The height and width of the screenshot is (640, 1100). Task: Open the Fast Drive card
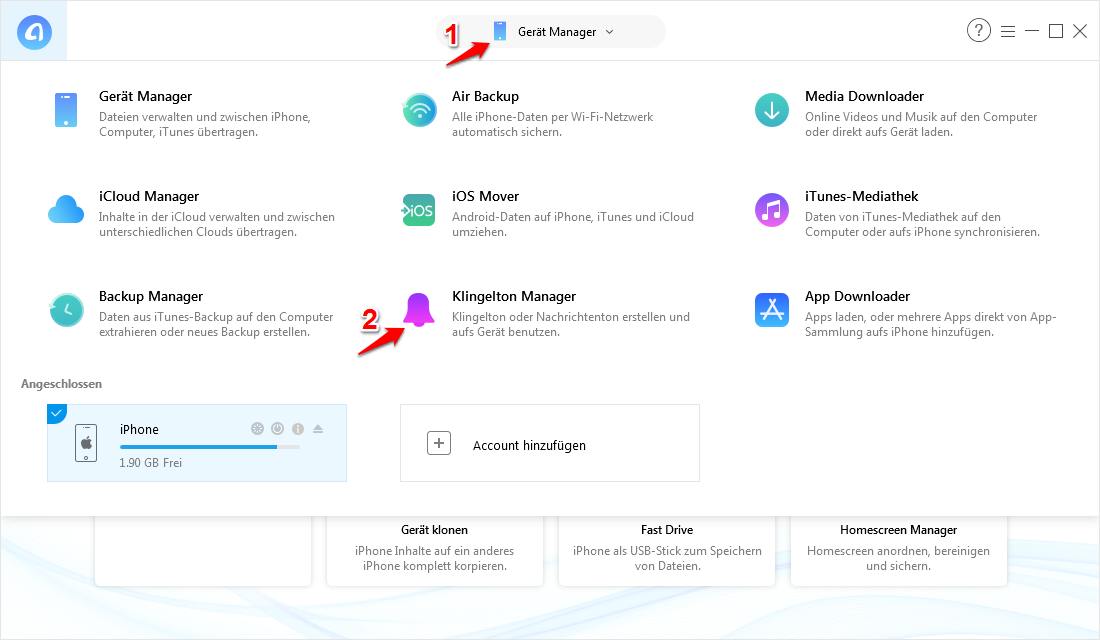(666, 551)
